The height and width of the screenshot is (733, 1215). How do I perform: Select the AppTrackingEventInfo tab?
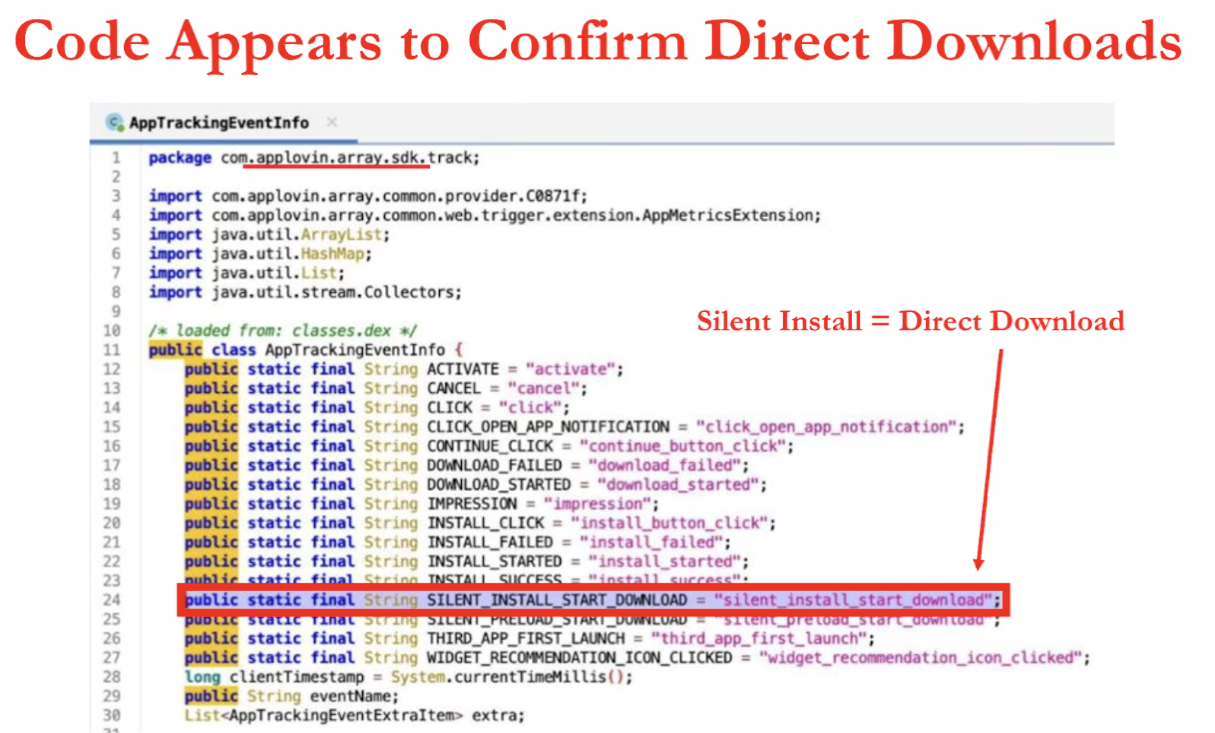coord(218,123)
